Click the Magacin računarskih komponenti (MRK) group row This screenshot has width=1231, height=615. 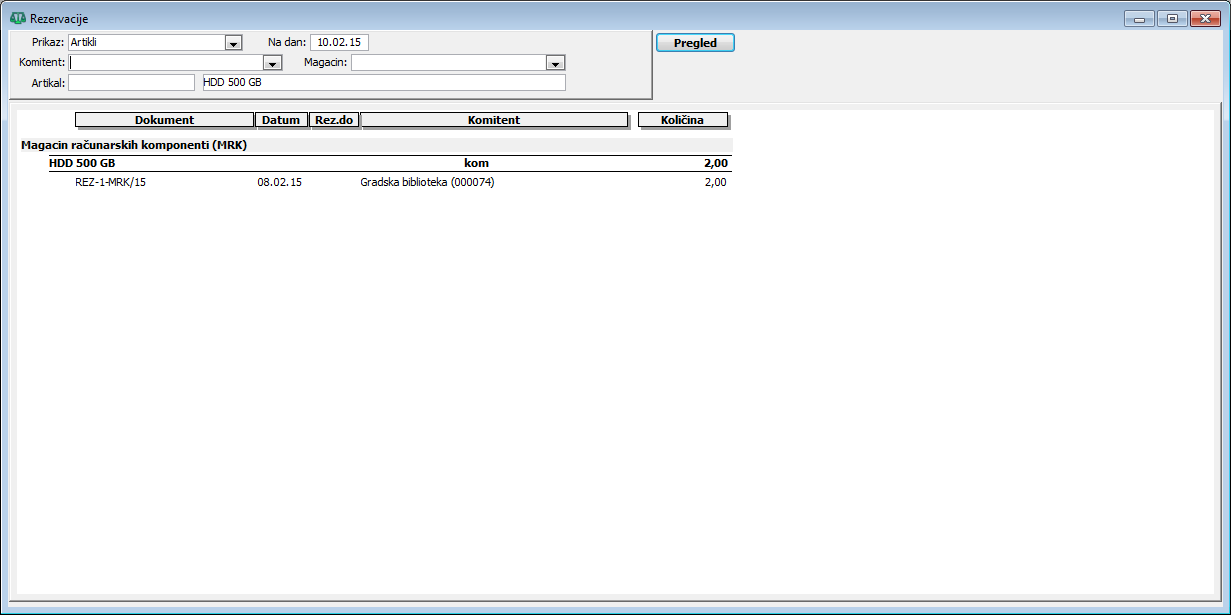click(134, 145)
